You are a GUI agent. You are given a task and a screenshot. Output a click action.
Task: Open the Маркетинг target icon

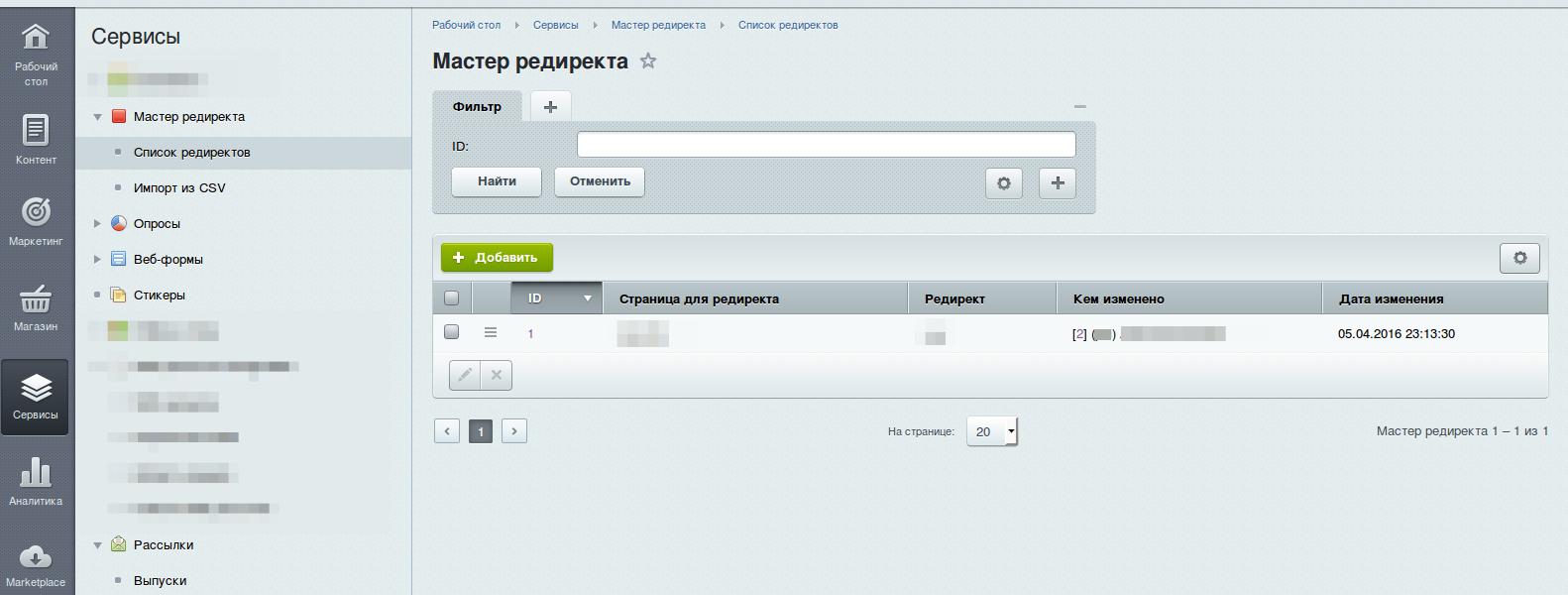click(36, 212)
